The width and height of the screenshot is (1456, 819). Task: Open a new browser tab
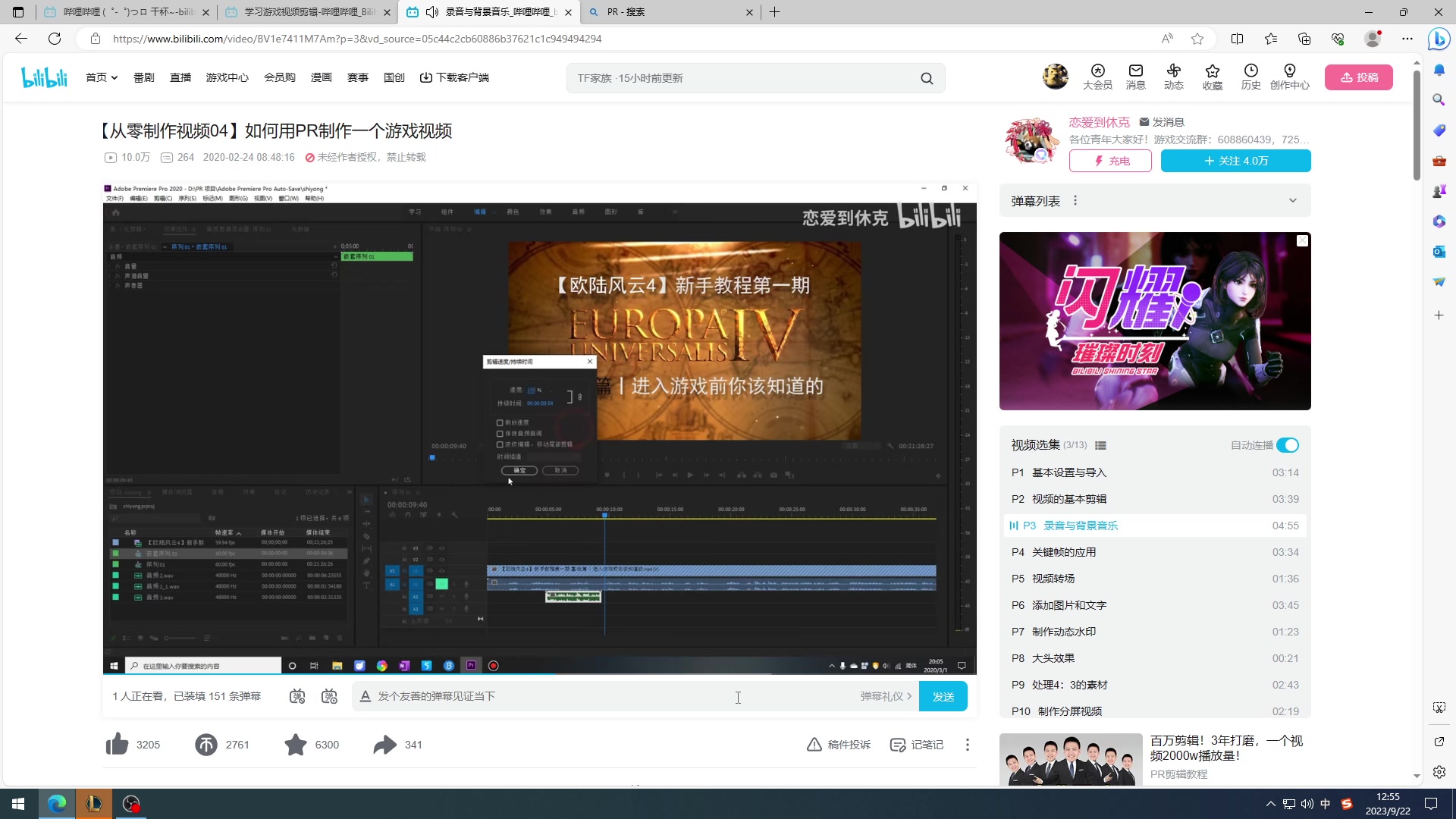tap(774, 12)
